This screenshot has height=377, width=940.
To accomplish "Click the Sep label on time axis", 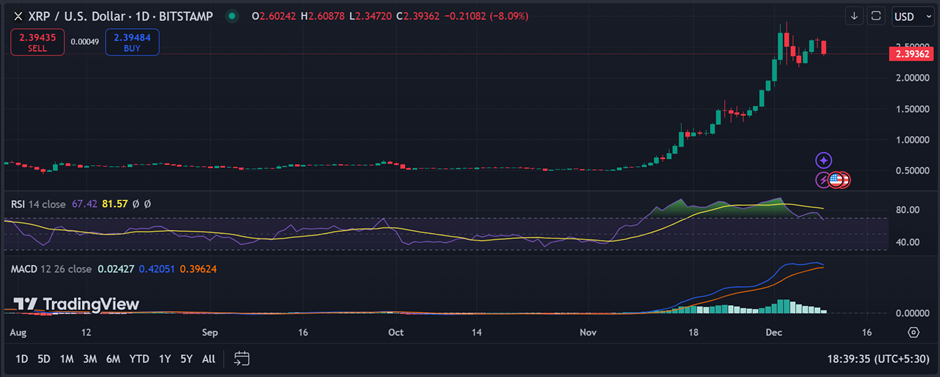I will coord(210,332).
